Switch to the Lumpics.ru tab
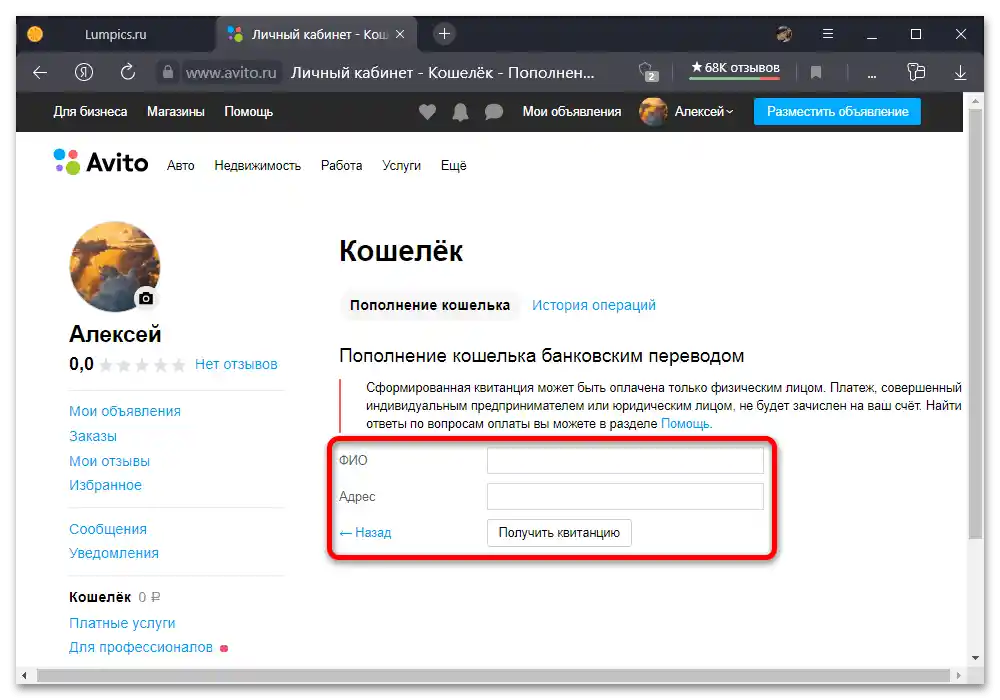The image size is (1000, 700). [x=115, y=34]
